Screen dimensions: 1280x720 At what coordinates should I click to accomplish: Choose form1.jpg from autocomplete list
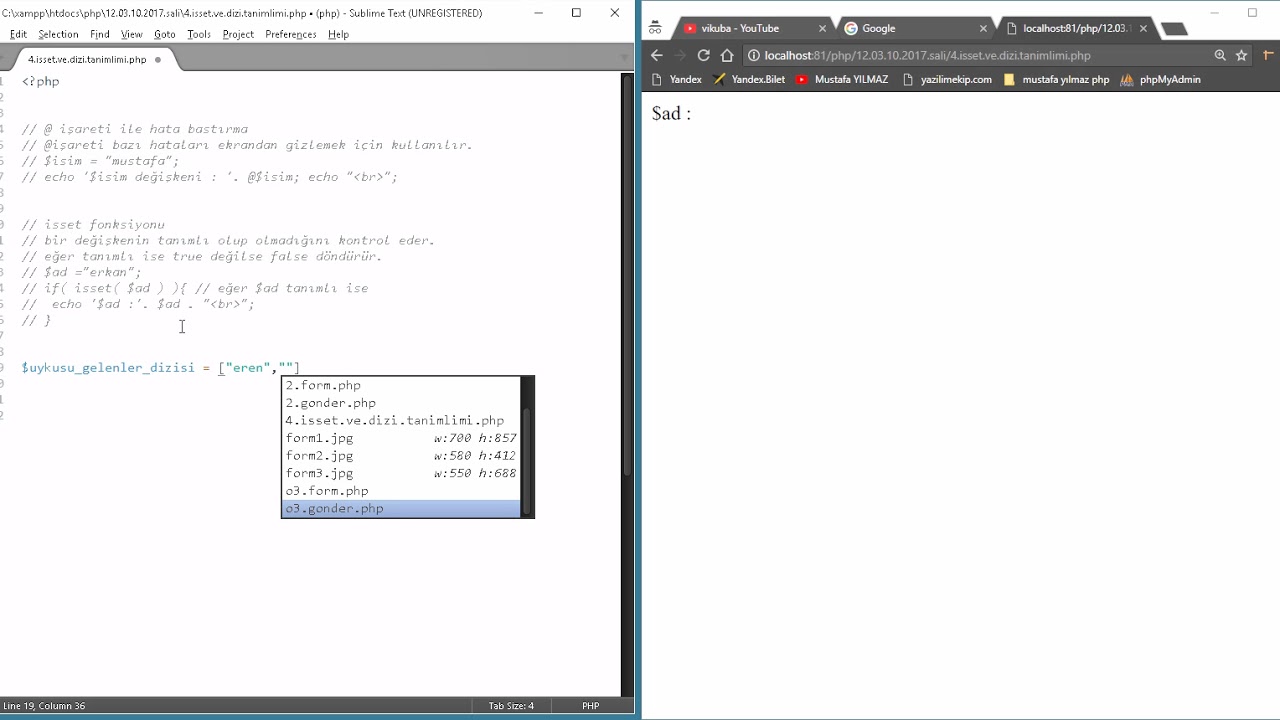400,438
